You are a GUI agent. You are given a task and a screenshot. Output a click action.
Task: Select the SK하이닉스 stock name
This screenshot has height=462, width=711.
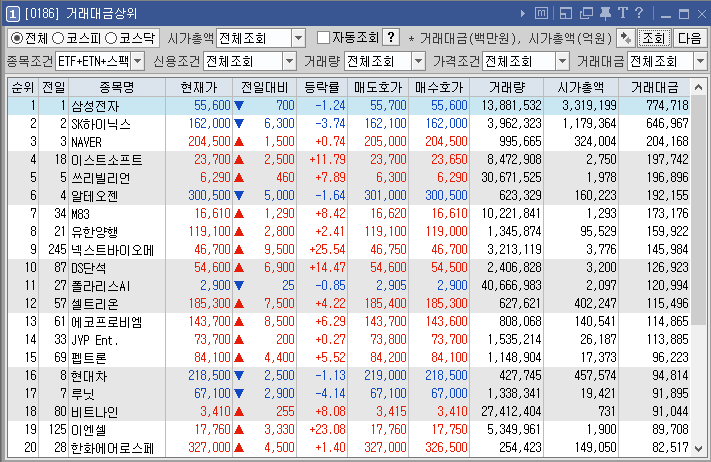pyautogui.click(x=101, y=124)
